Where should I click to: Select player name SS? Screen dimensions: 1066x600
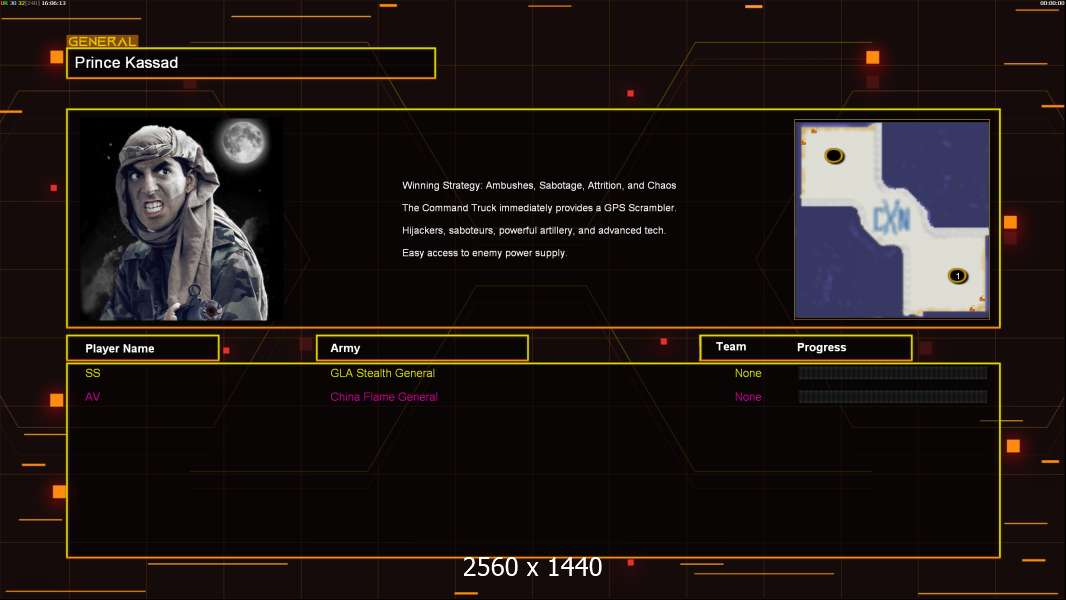pos(92,373)
